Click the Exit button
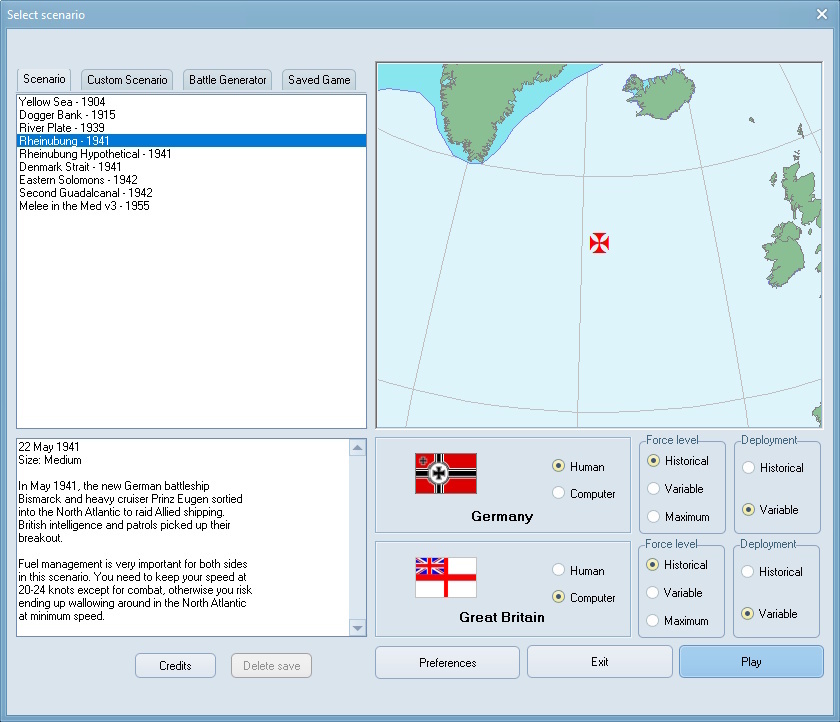Screen dimensions: 840x722 click(x=599, y=663)
